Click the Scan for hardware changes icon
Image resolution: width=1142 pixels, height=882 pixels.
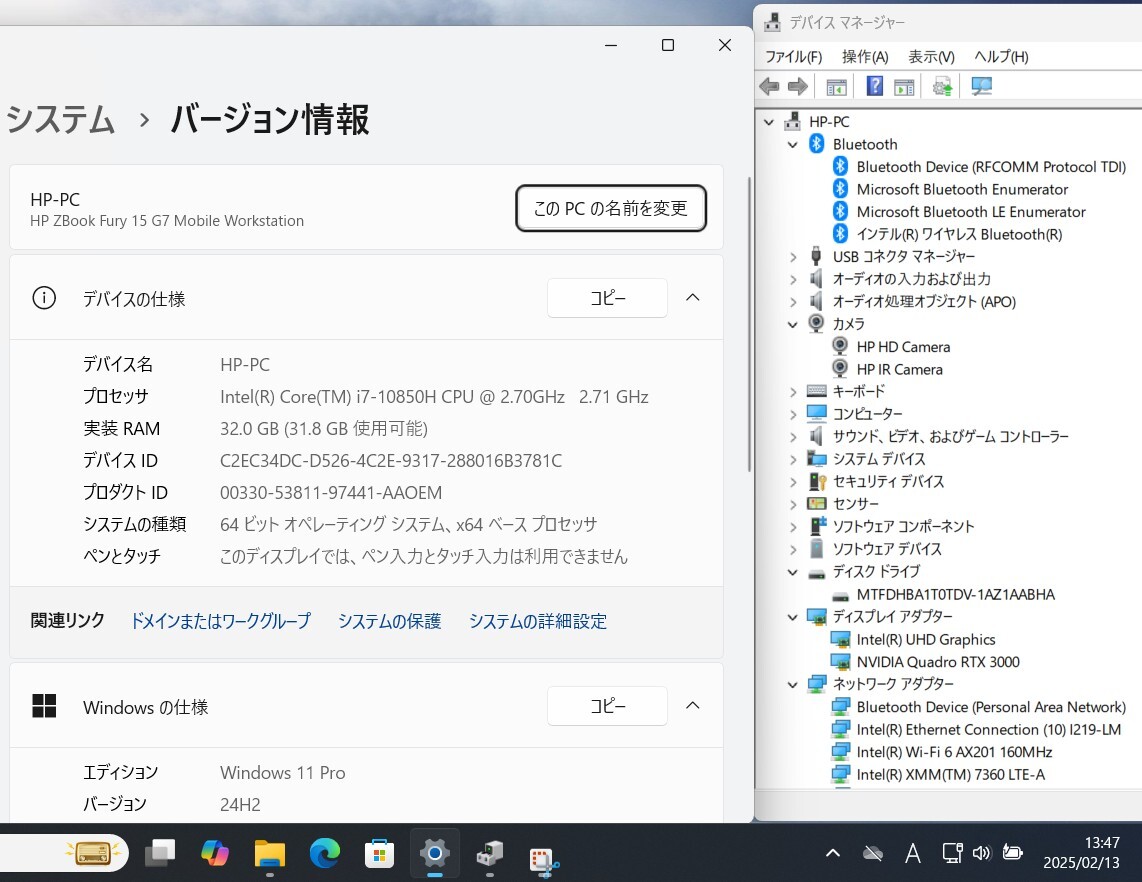981,87
